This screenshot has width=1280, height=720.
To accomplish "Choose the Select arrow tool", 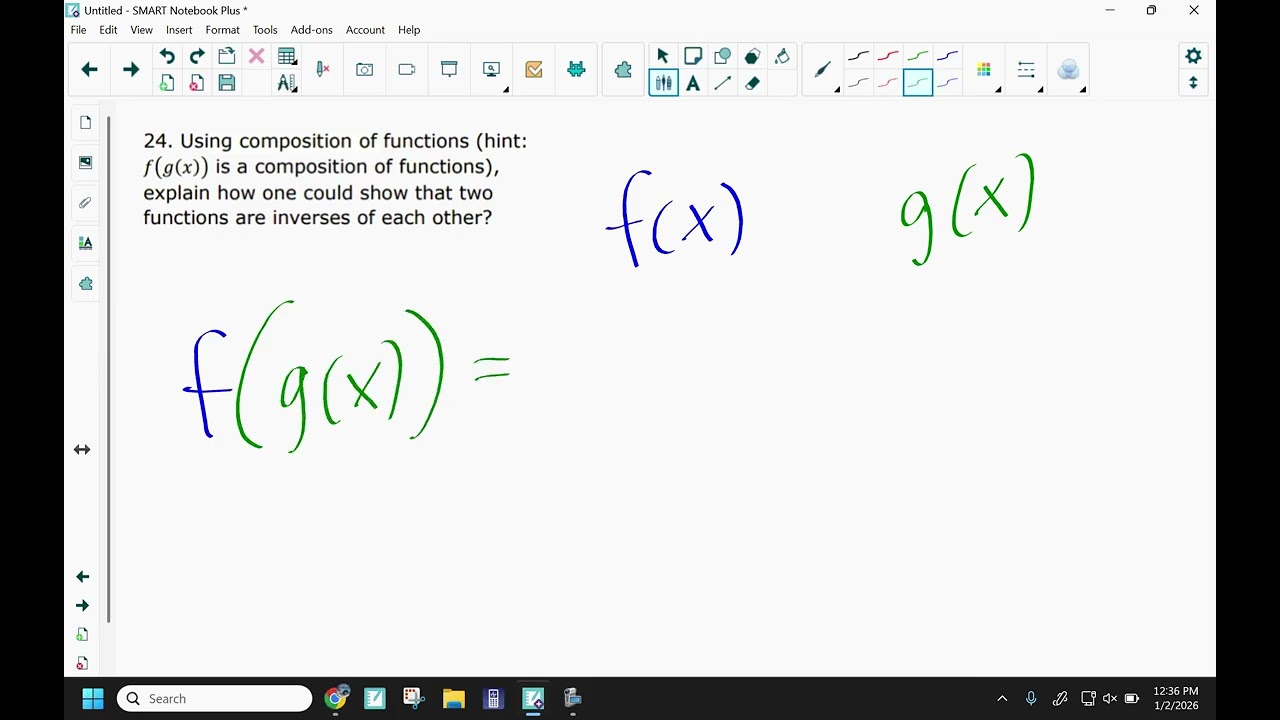I will 662,56.
